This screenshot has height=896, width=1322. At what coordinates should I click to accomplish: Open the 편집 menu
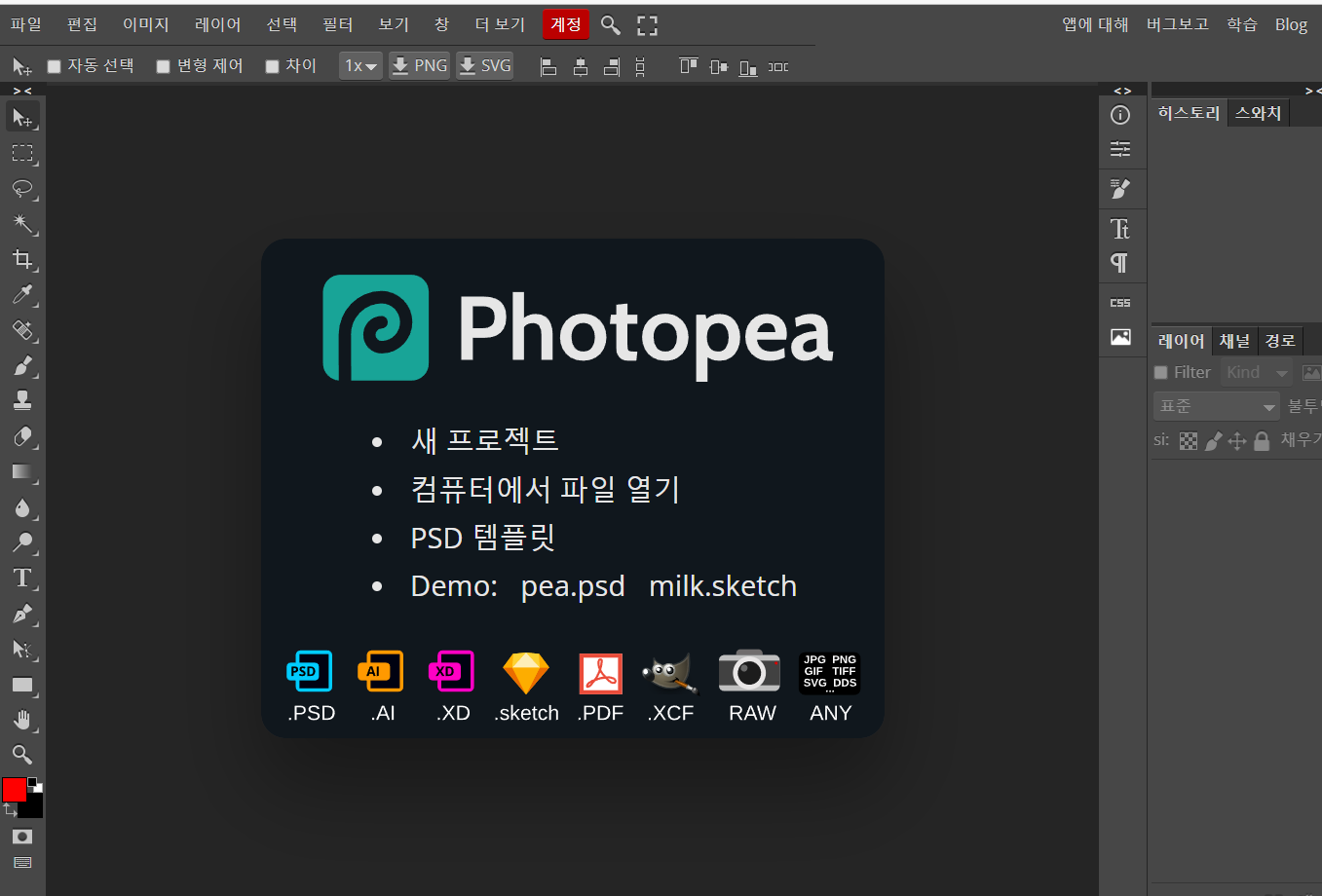click(x=82, y=24)
